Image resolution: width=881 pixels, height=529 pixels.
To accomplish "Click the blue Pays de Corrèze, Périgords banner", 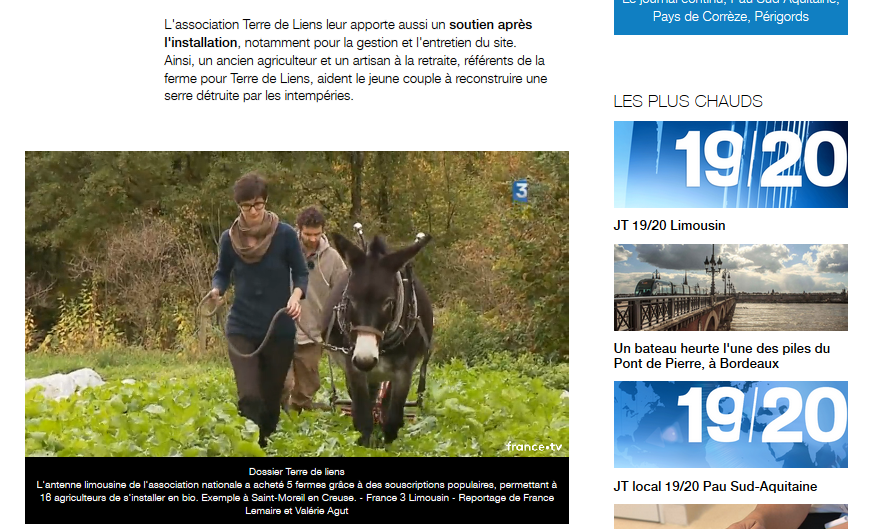I will click(x=730, y=17).
